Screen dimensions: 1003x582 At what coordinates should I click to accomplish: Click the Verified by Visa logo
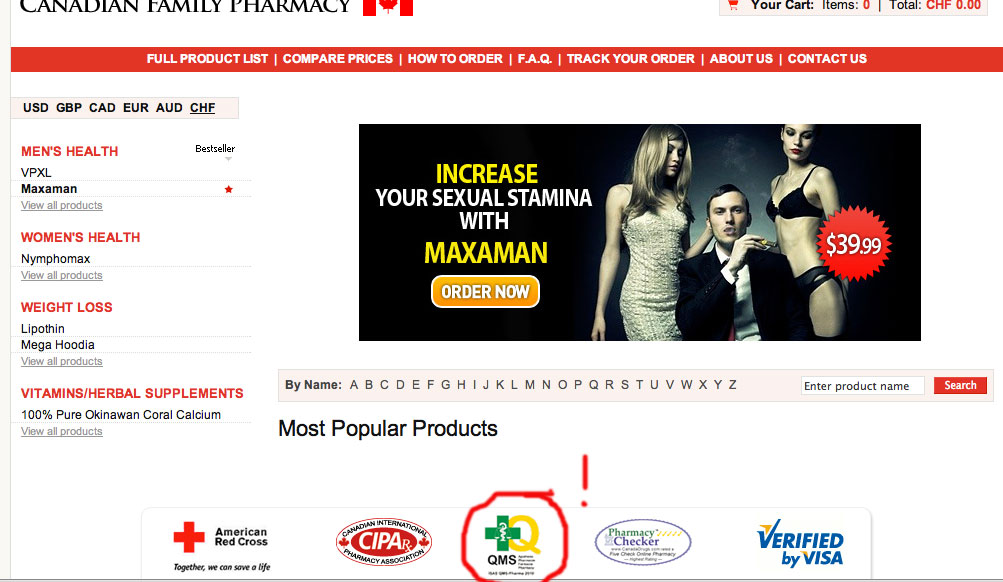[x=800, y=543]
